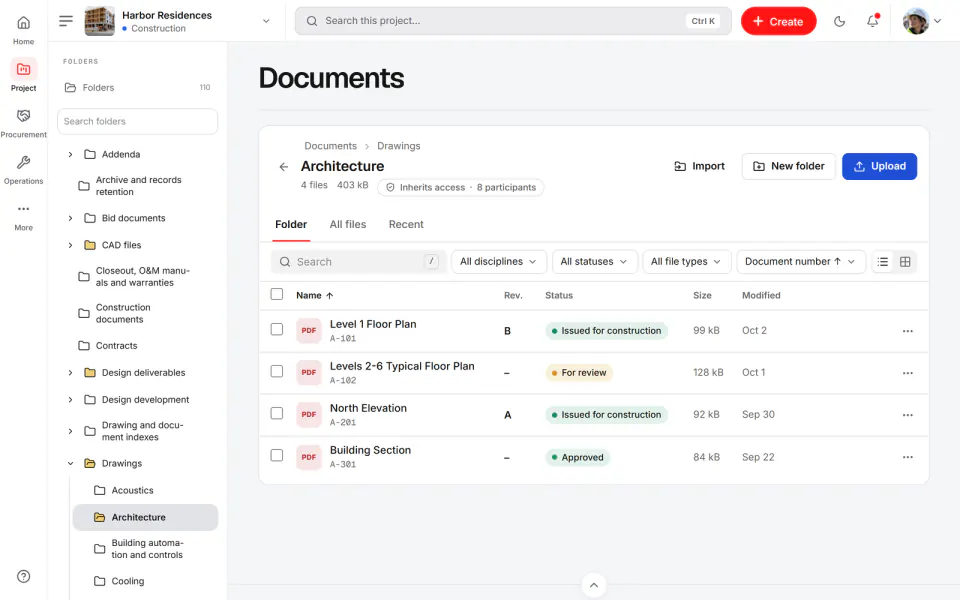The image size is (960, 600).
Task: Expand Drawing and document indexes folder
Action: 70,431
